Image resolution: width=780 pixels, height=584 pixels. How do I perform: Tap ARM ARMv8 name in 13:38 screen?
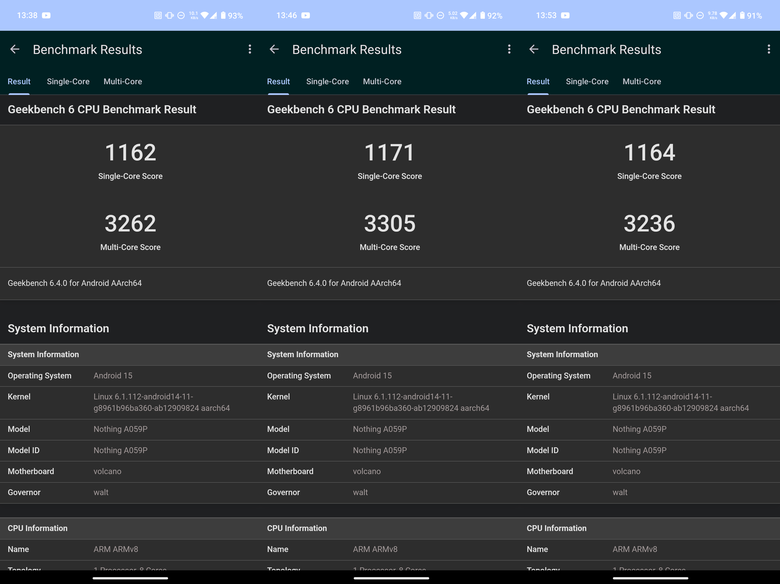click(x=116, y=550)
